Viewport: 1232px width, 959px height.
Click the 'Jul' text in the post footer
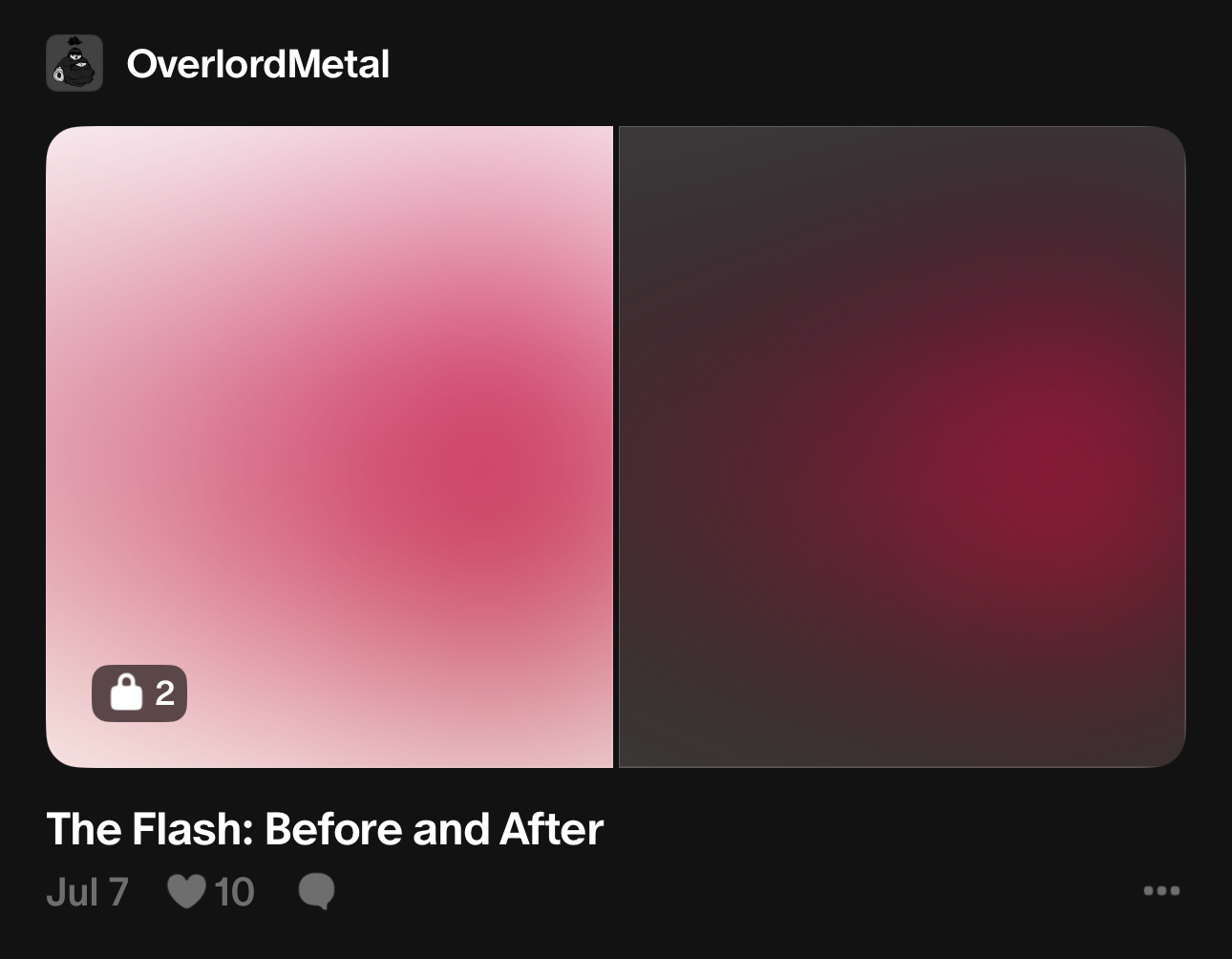click(x=72, y=892)
